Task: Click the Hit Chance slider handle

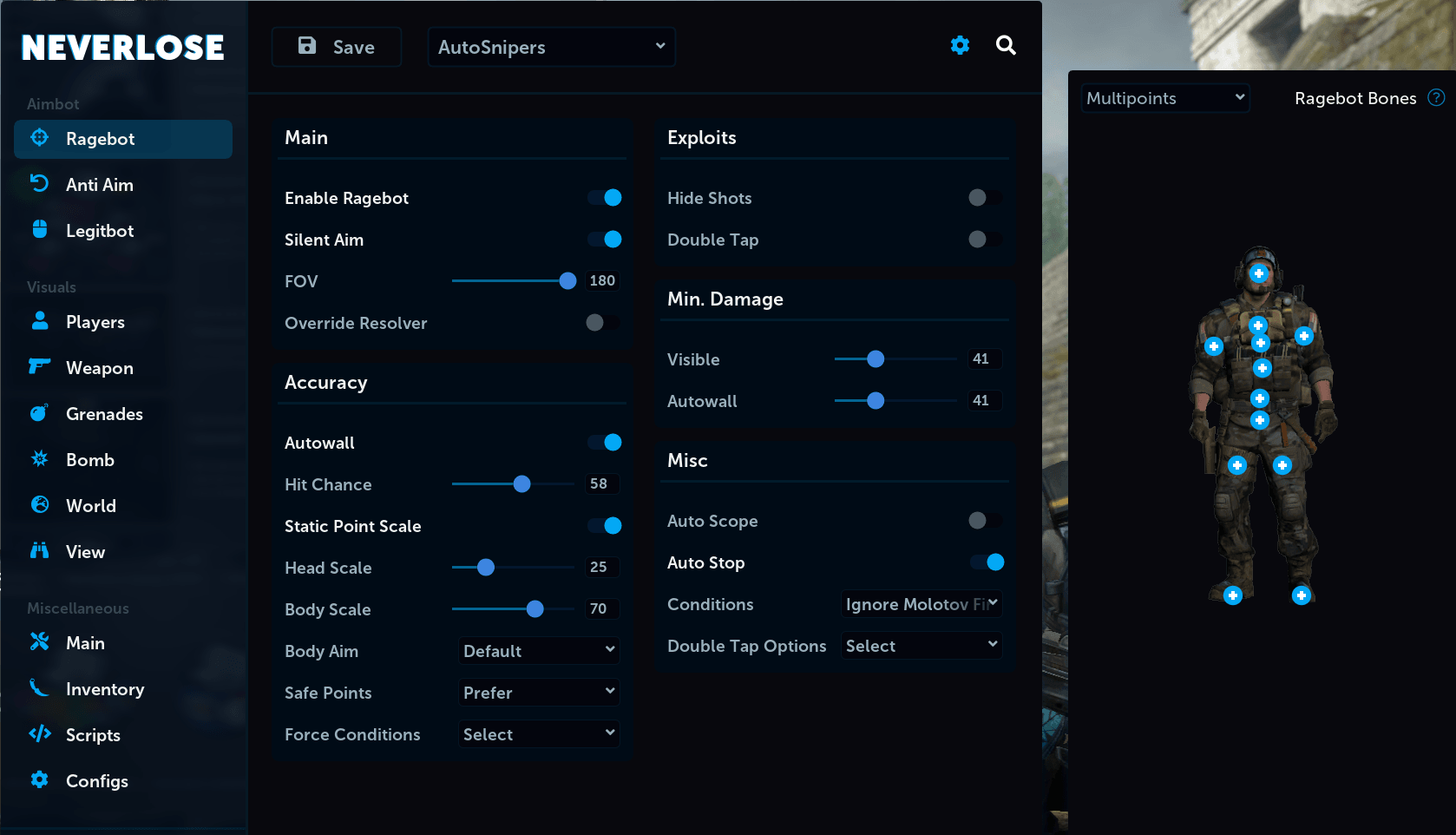Action: tap(521, 484)
